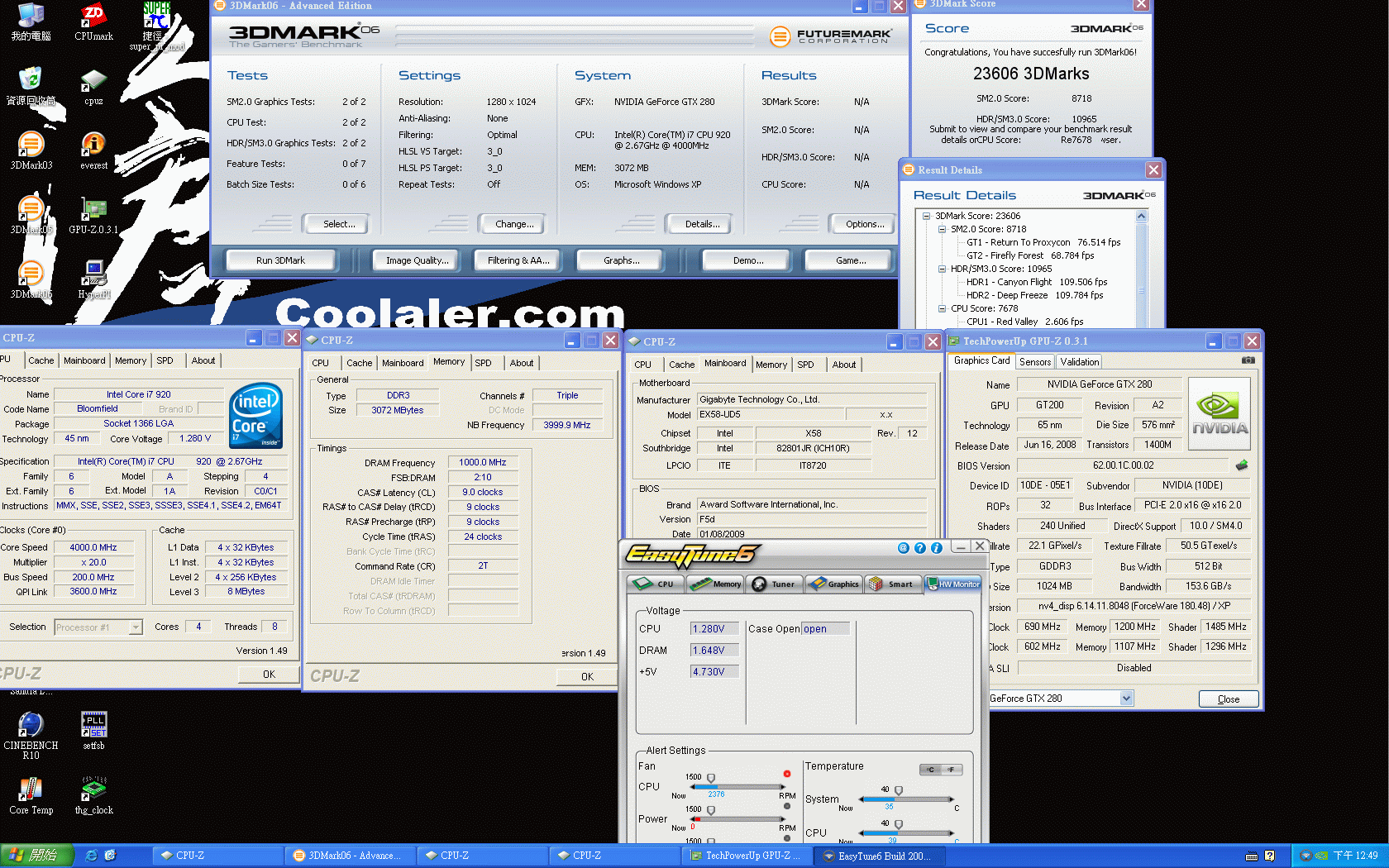Switch to EasyTune6 Build taskbar button

[881, 856]
